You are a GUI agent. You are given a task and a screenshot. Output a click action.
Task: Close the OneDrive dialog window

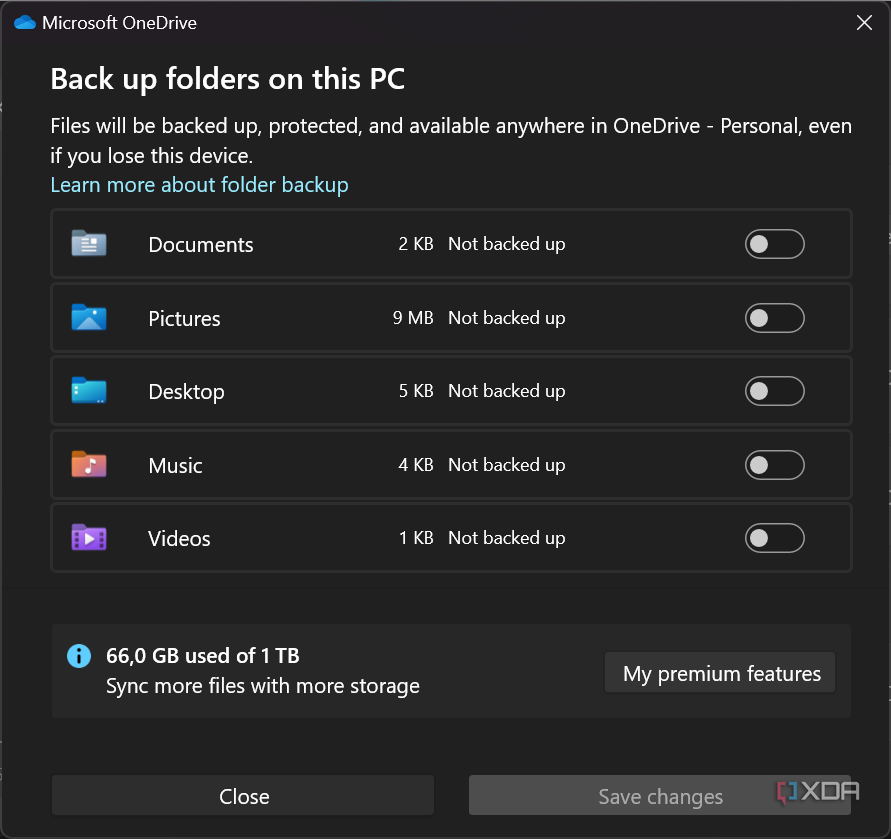pyautogui.click(x=864, y=22)
